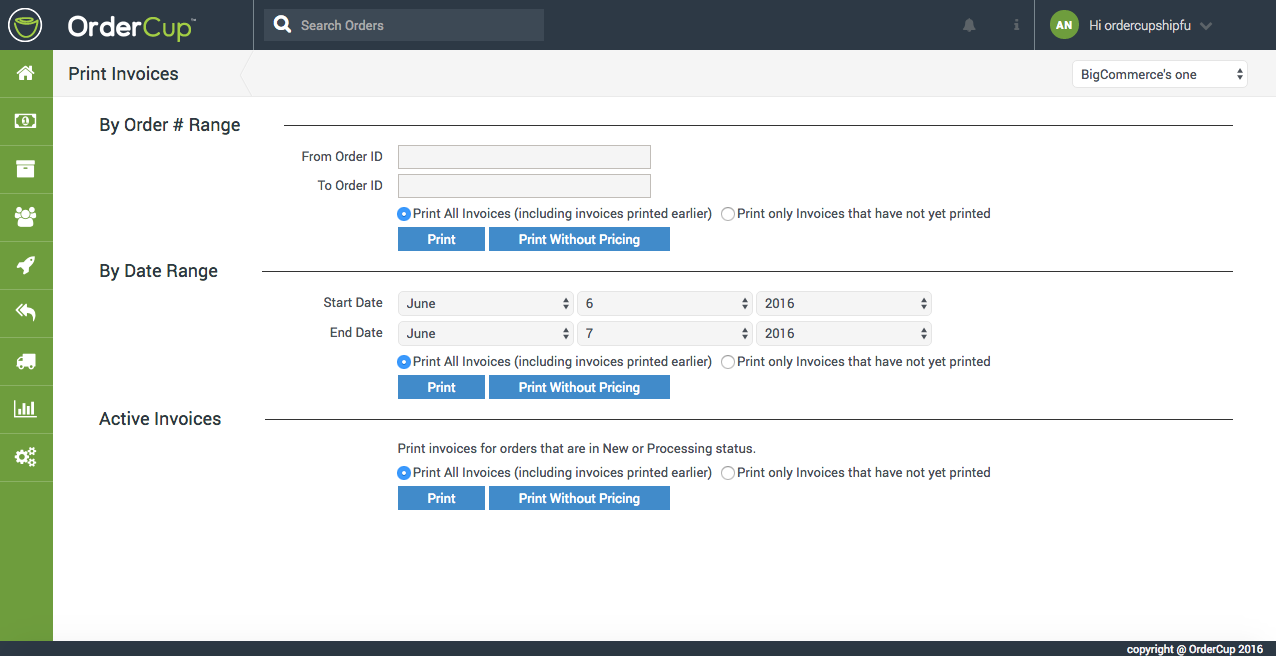Open the shipping truck sidebar icon
This screenshot has height=656, width=1276.
[x=26, y=361]
